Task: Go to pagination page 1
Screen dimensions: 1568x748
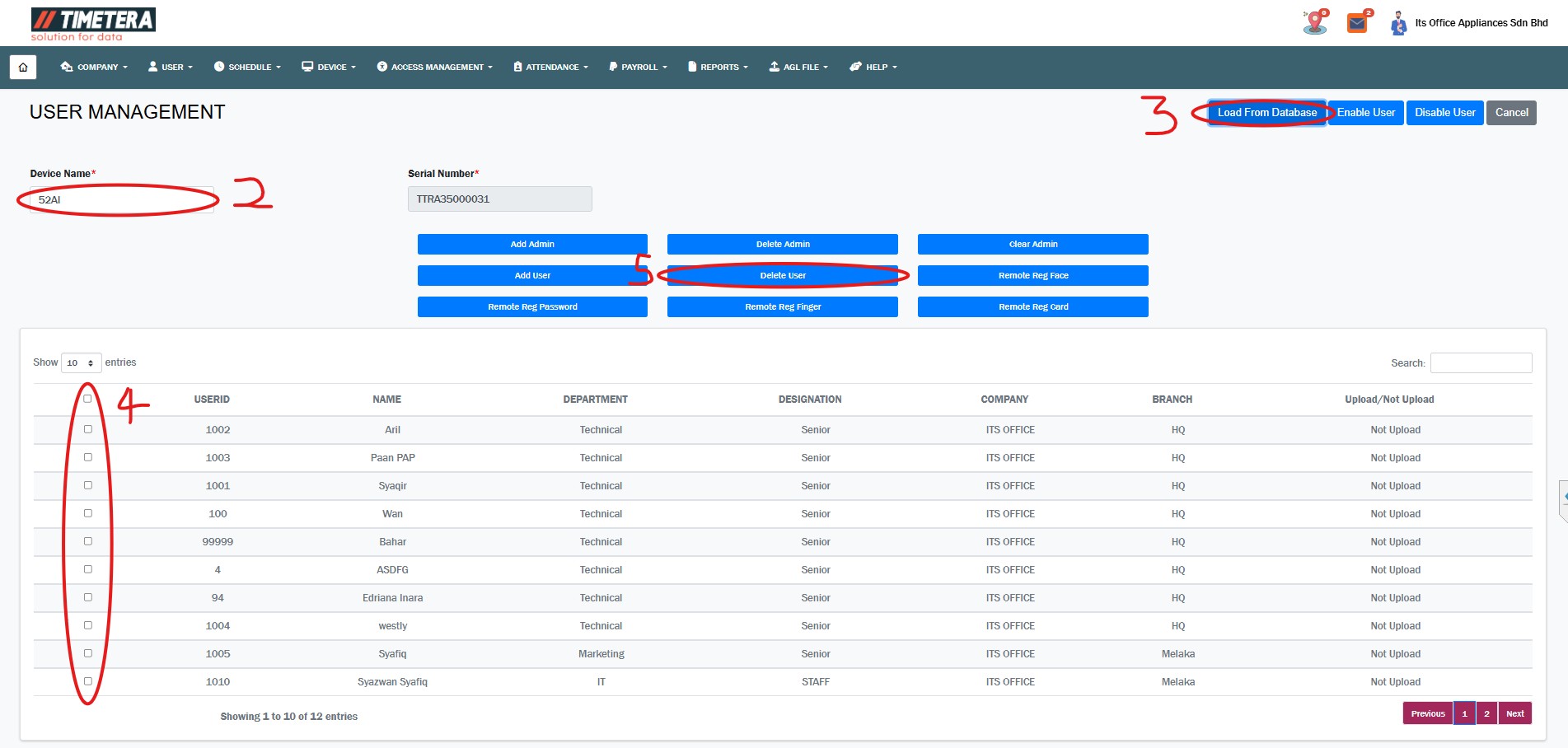Action: [1464, 713]
